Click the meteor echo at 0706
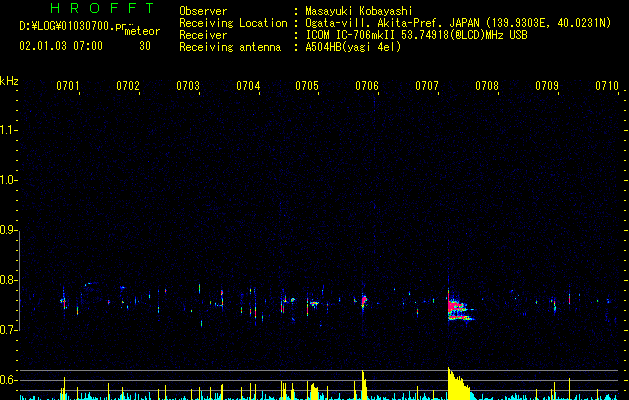 click(364, 301)
